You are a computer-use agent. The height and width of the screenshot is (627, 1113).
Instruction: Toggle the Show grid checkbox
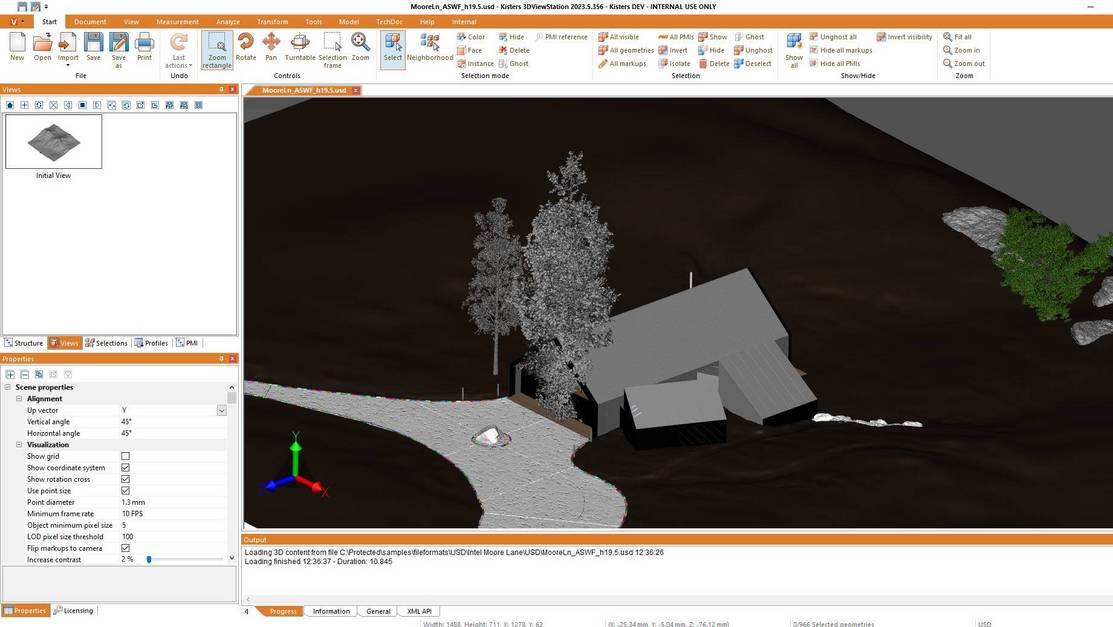(126, 457)
